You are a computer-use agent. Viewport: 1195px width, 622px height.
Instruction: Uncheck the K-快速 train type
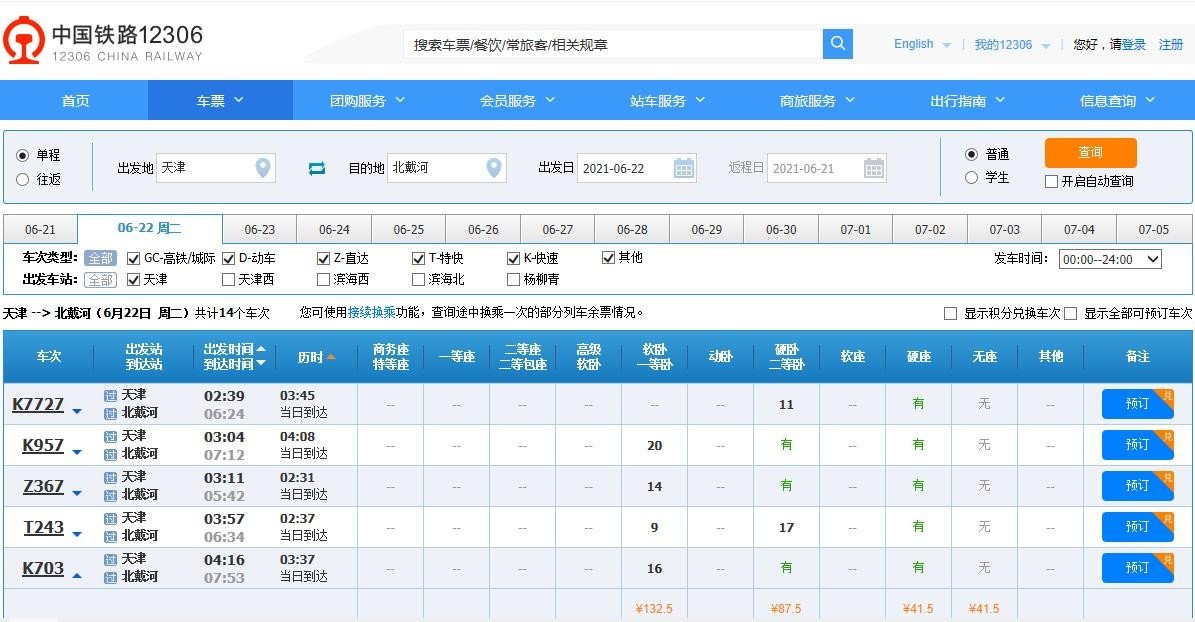[513, 258]
